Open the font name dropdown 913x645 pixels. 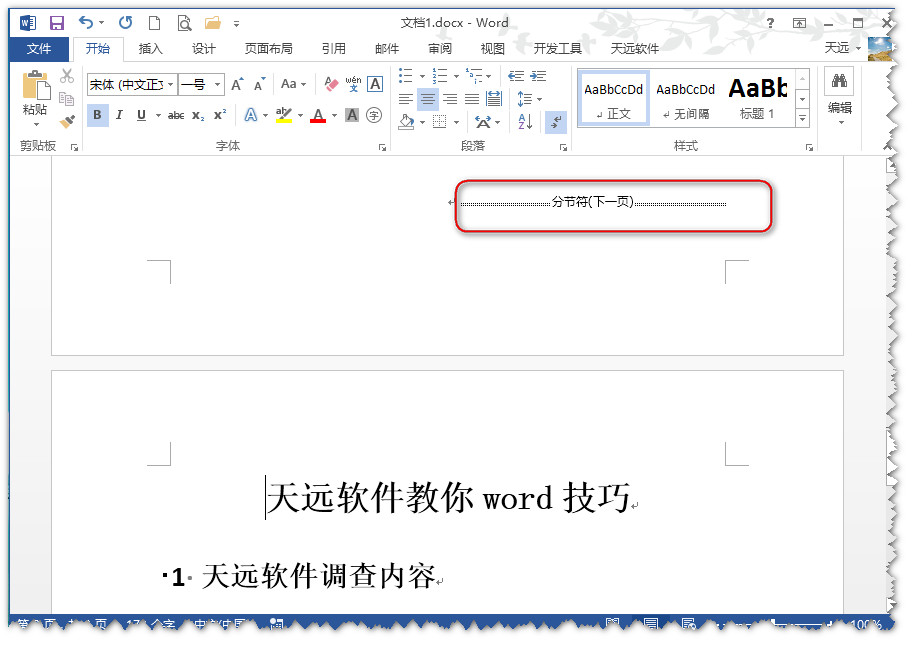171,85
